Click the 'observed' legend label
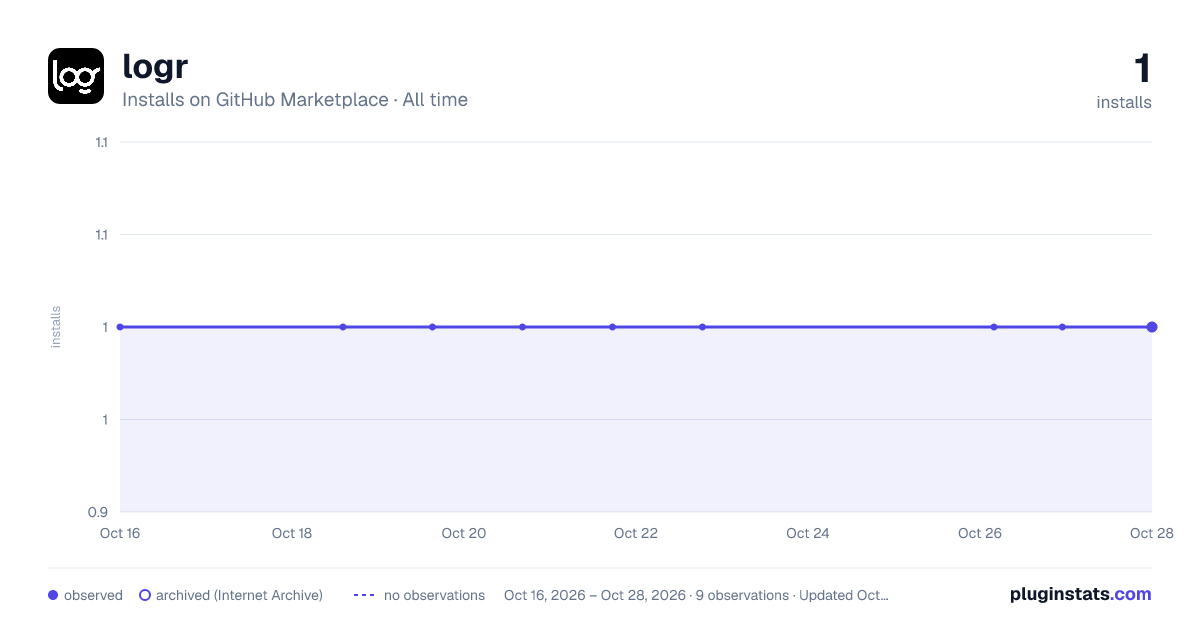Image resolution: width=1200 pixels, height=630 pixels. [x=93, y=595]
